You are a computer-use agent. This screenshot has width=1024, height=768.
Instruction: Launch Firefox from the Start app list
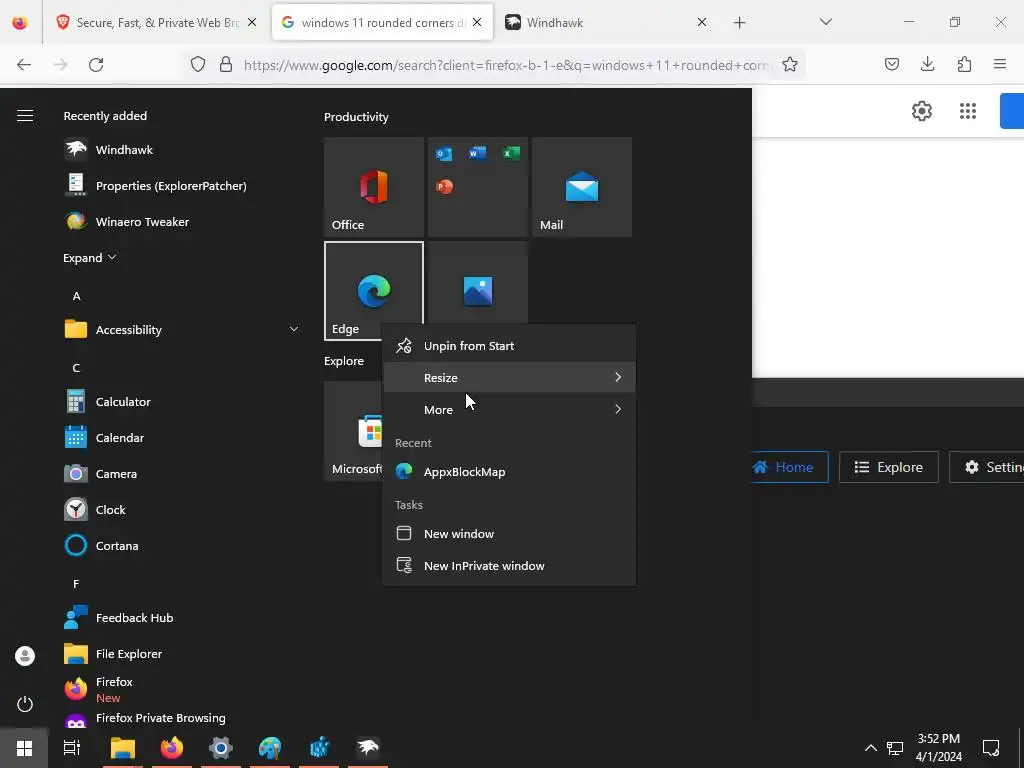[x=114, y=688]
